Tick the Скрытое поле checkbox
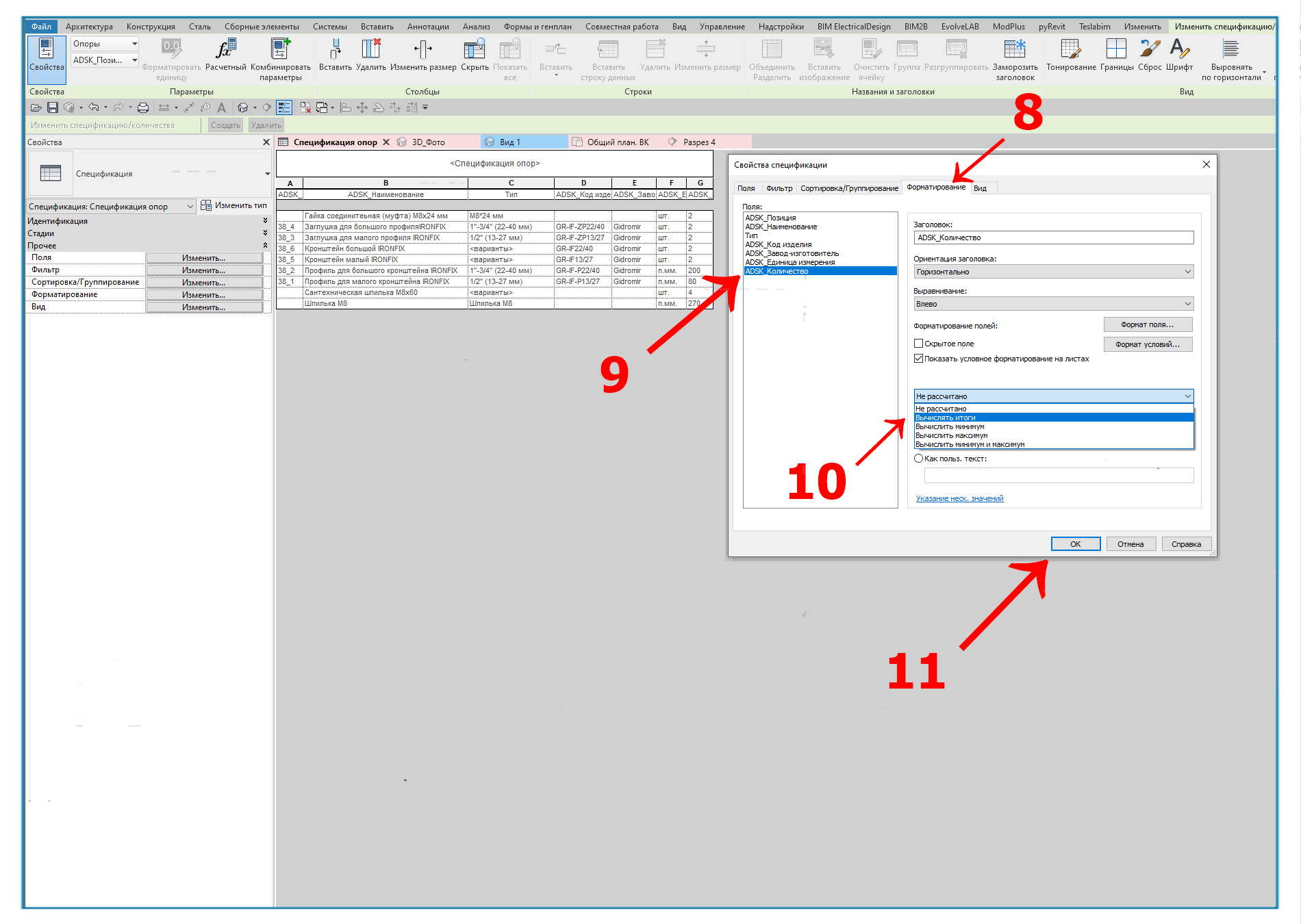 919,344
